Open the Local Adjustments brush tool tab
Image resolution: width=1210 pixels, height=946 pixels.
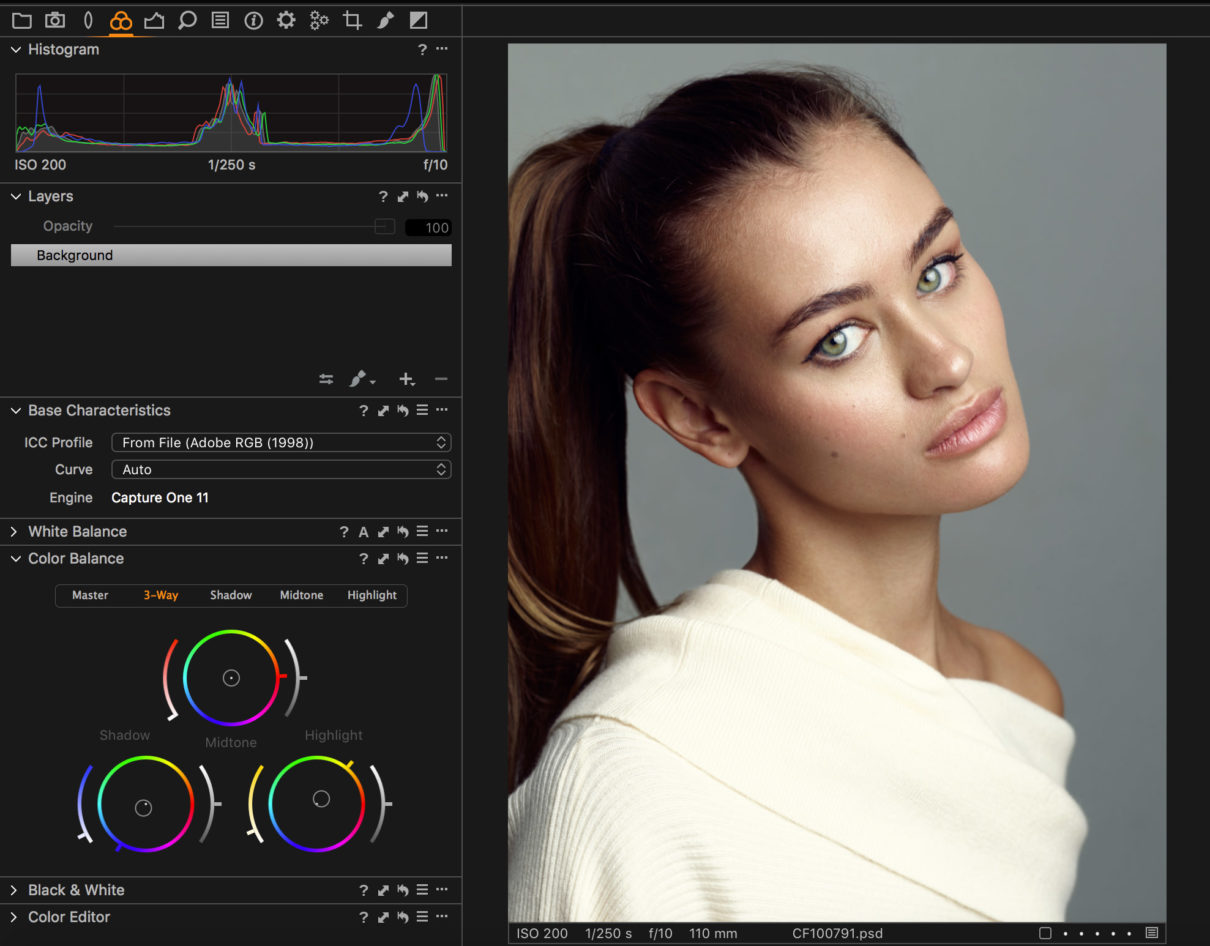385,19
